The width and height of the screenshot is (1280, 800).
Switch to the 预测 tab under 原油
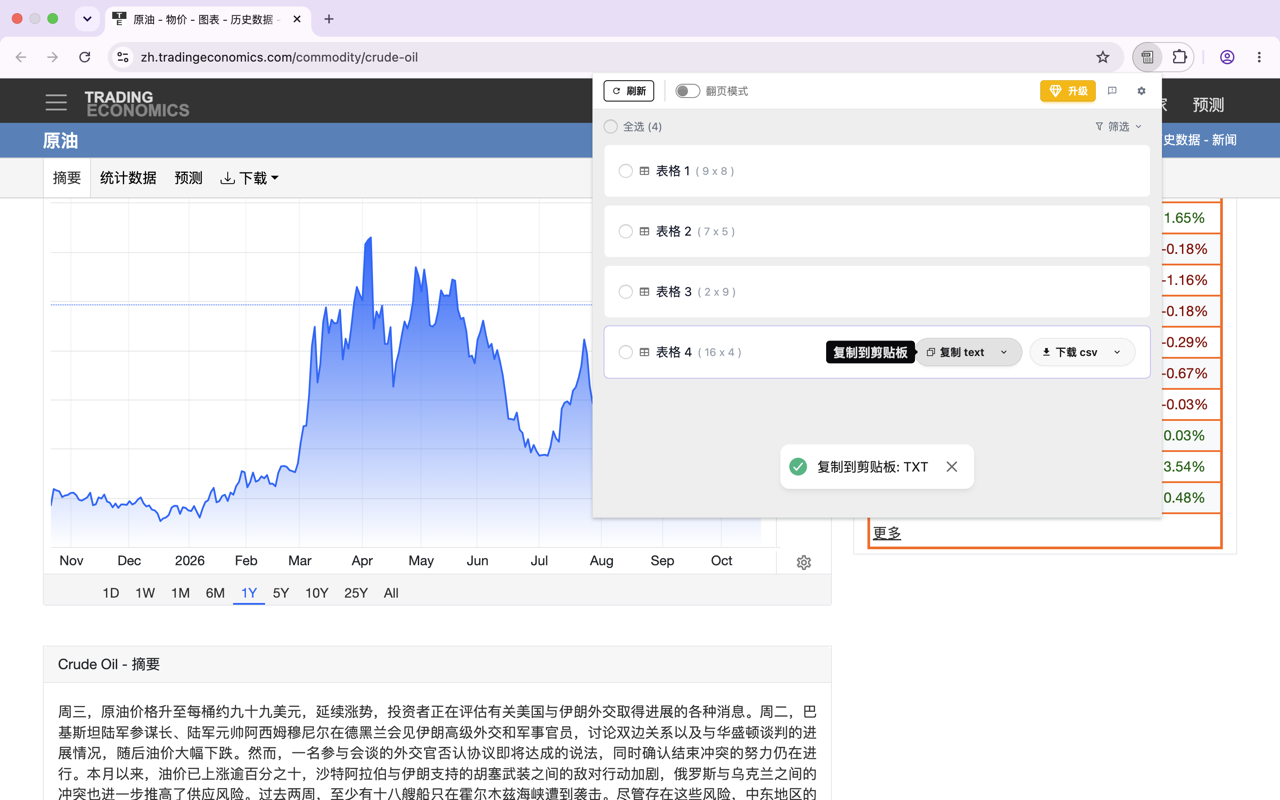coord(189,178)
